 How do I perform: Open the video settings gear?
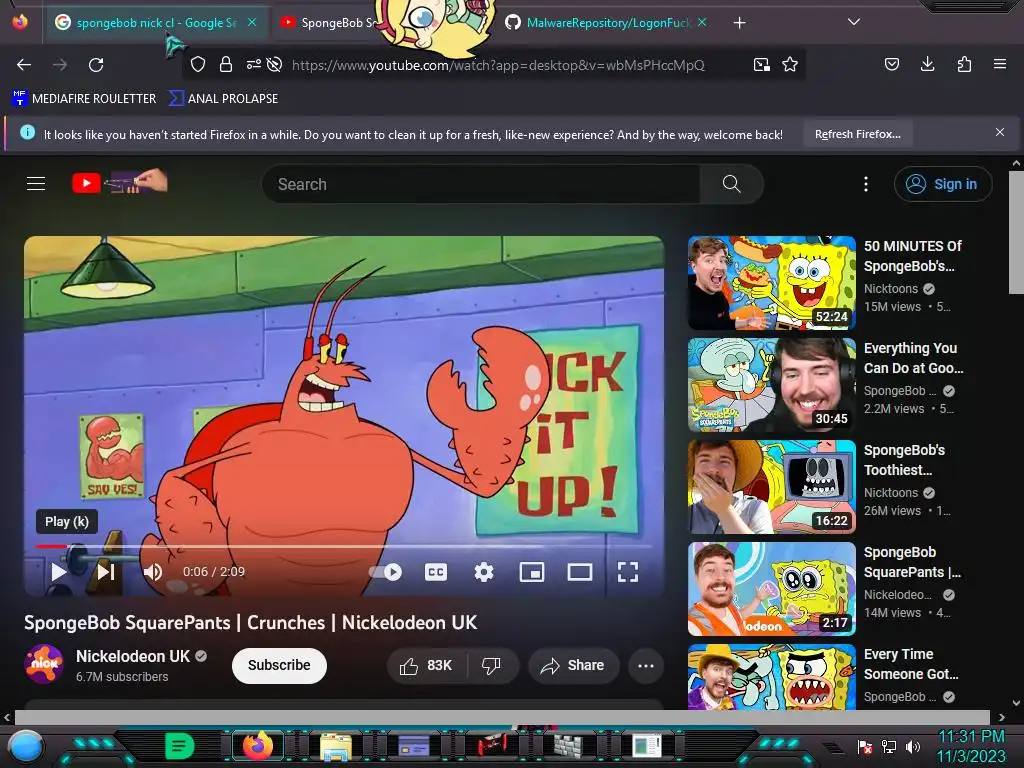pyautogui.click(x=484, y=572)
